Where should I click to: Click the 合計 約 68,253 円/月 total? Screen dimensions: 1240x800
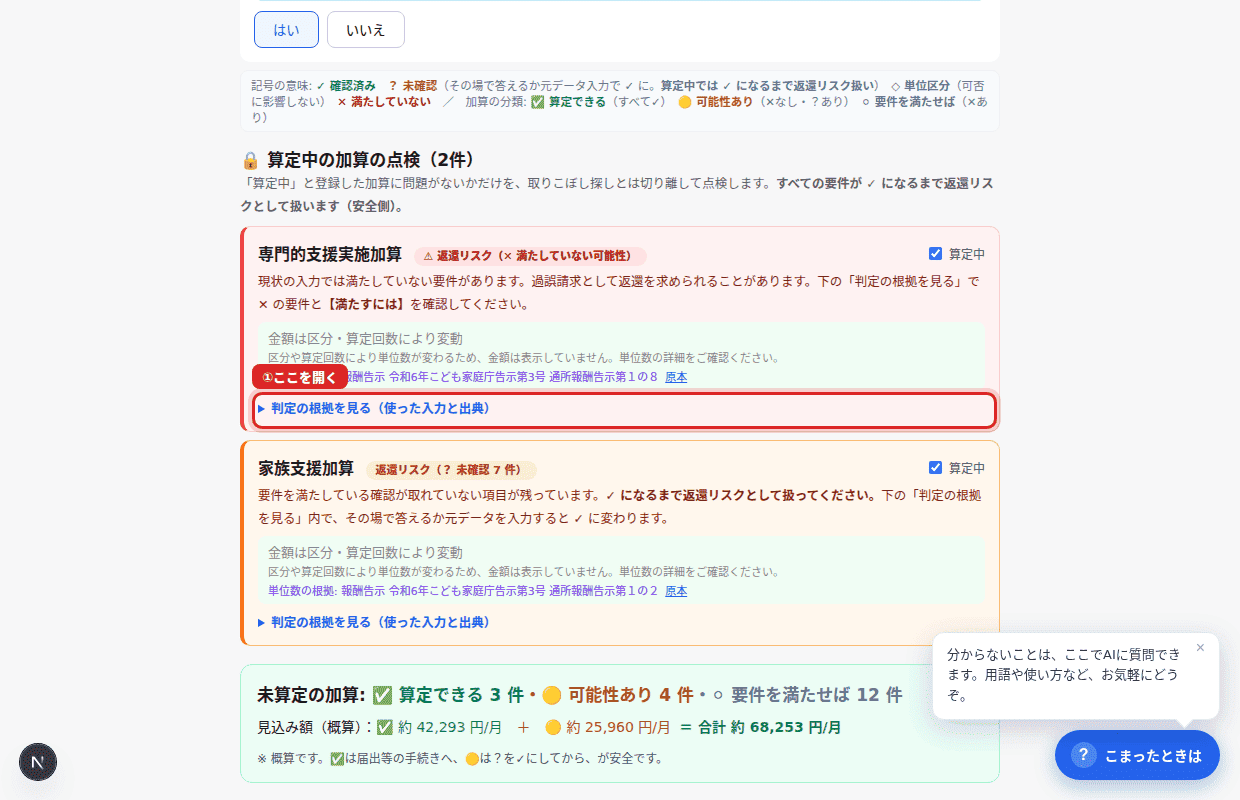[x=768, y=728]
